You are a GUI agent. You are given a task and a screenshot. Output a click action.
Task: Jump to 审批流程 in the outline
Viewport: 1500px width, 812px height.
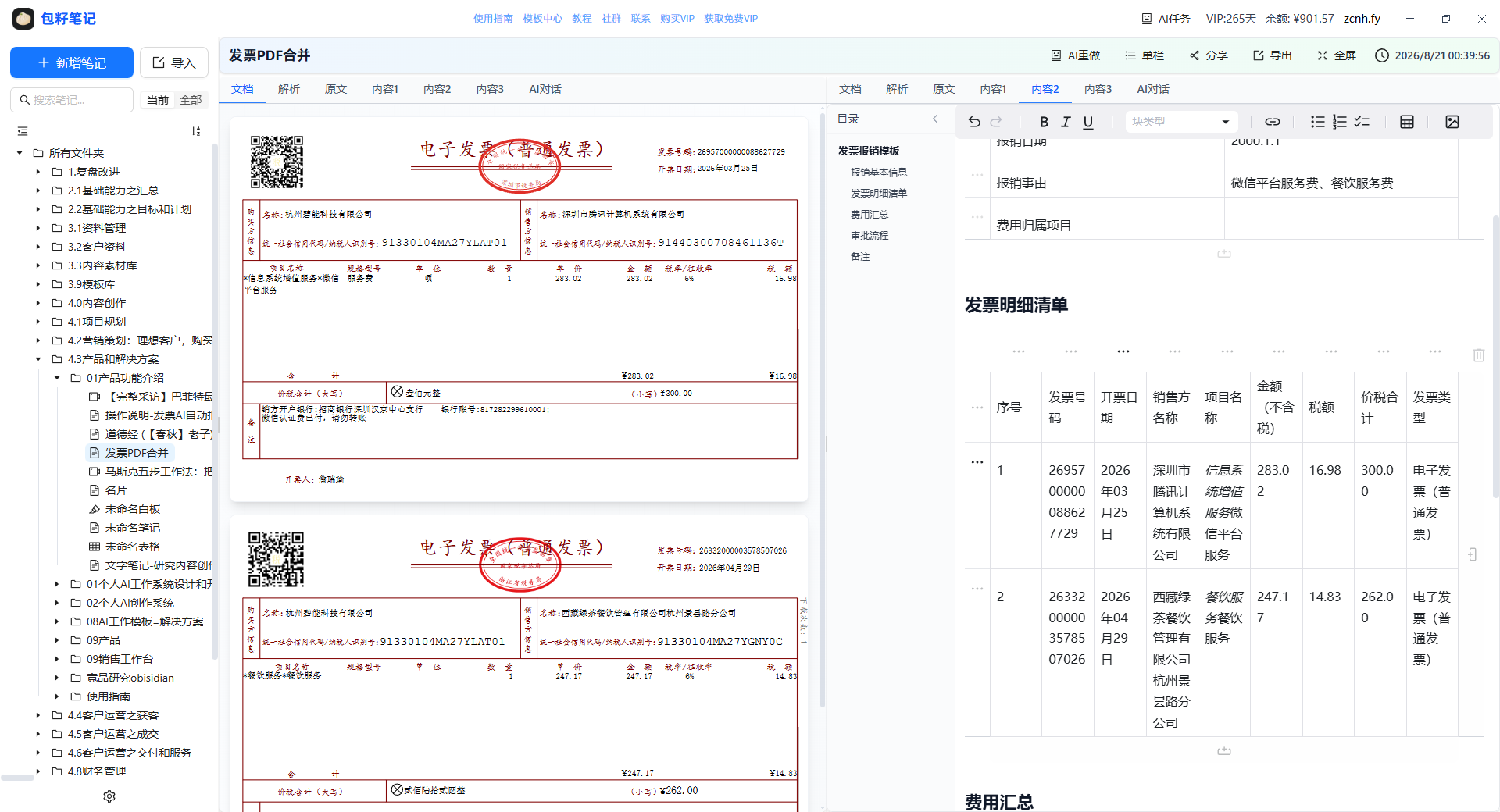pos(870,235)
